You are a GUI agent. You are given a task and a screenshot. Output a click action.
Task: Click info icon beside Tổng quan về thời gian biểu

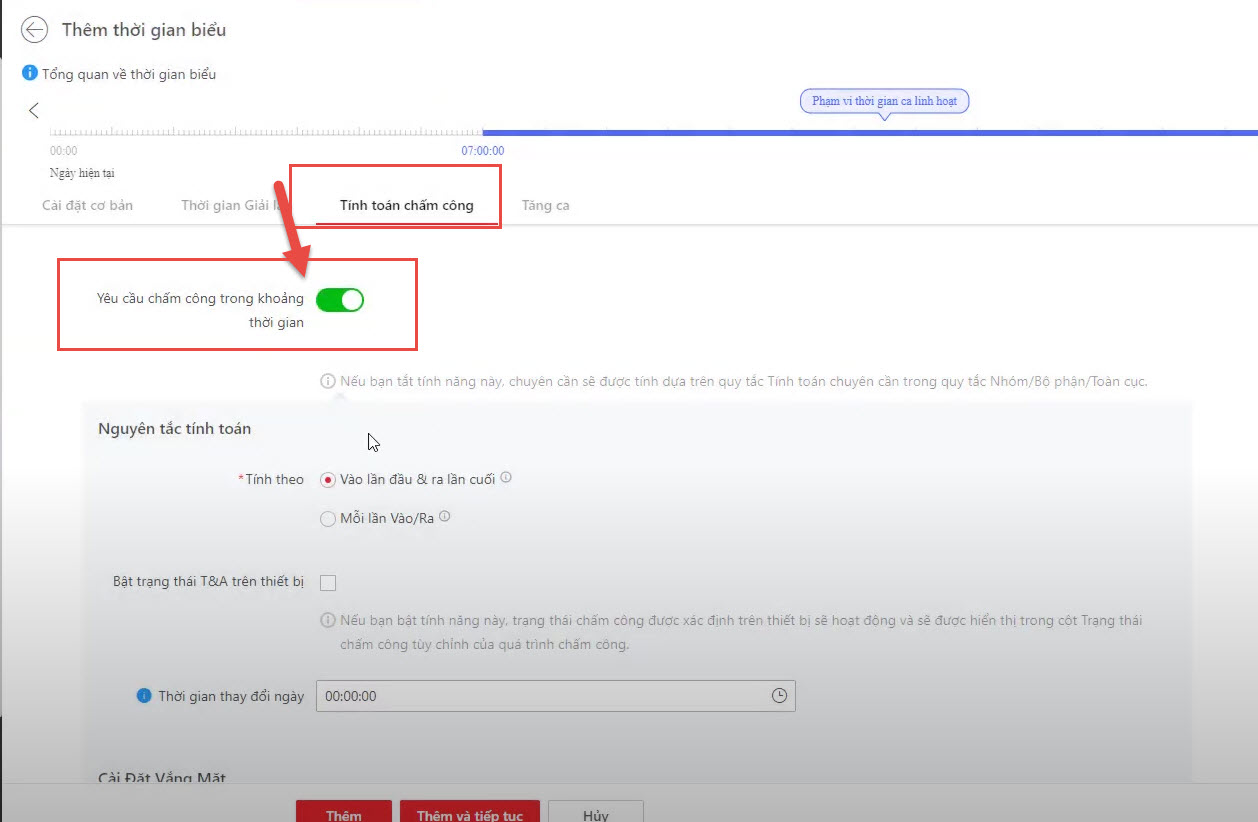30,74
